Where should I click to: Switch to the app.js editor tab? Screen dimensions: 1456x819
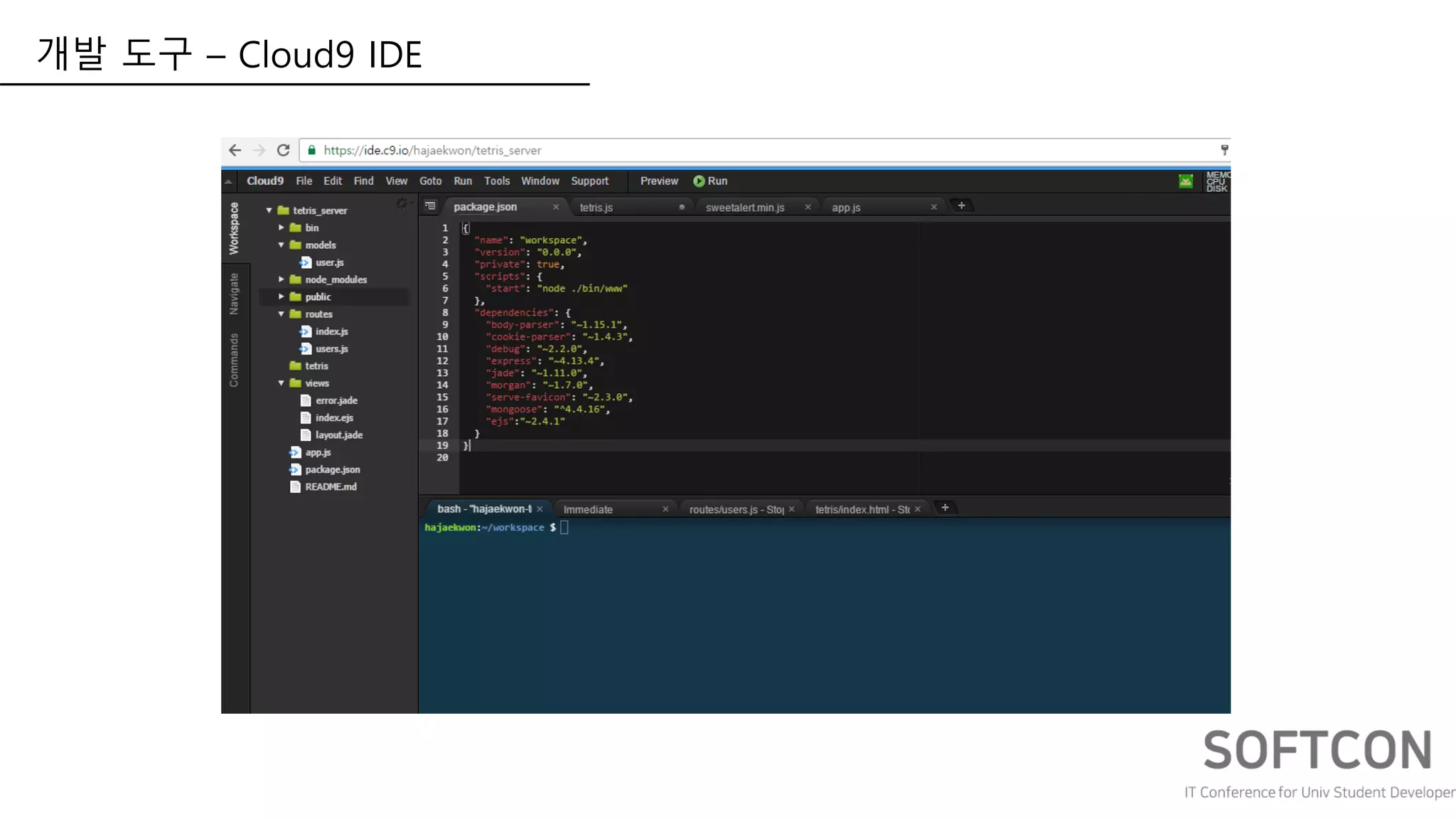click(x=846, y=208)
